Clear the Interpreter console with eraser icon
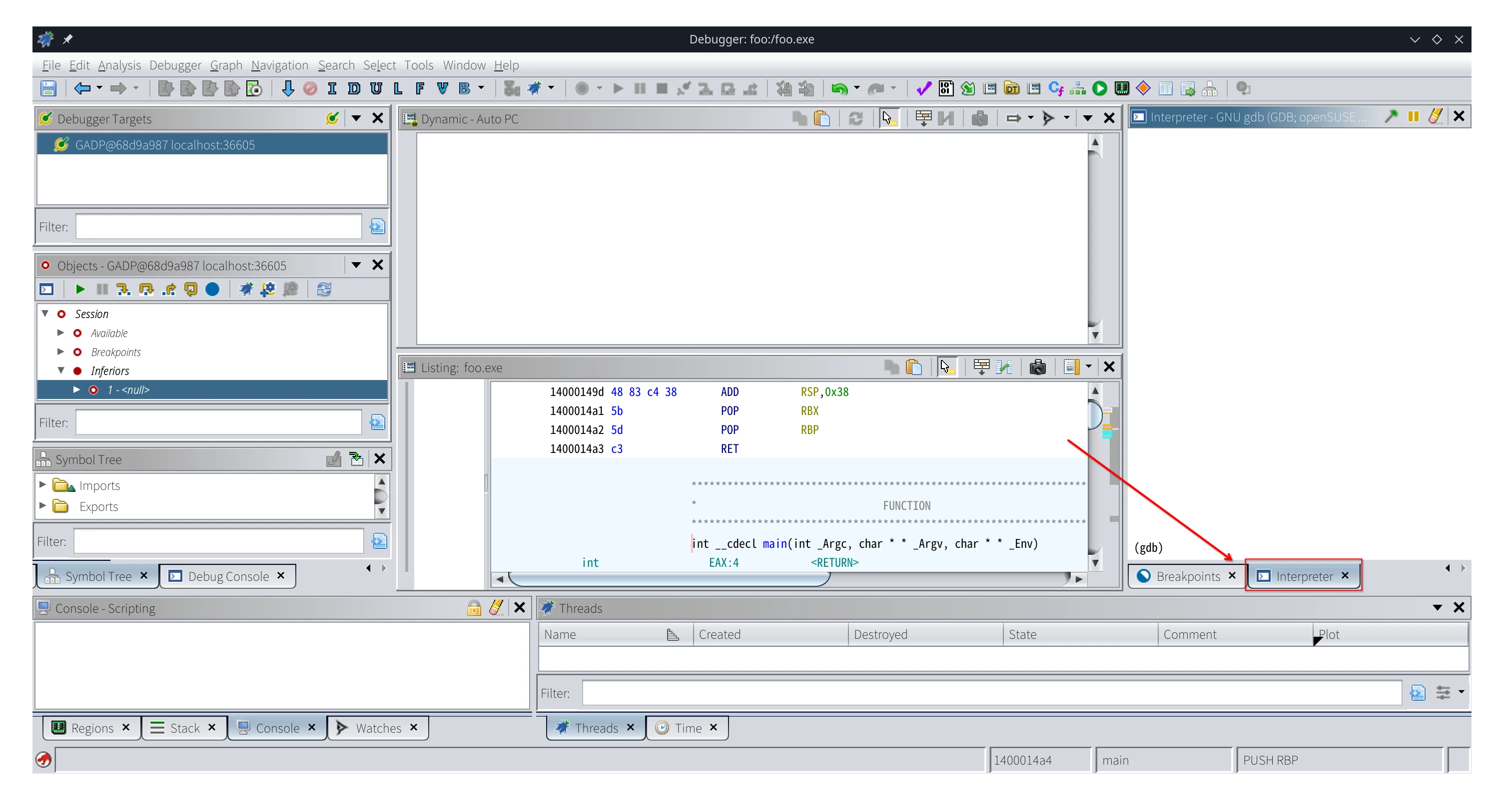1504x812 pixels. pos(1435,117)
